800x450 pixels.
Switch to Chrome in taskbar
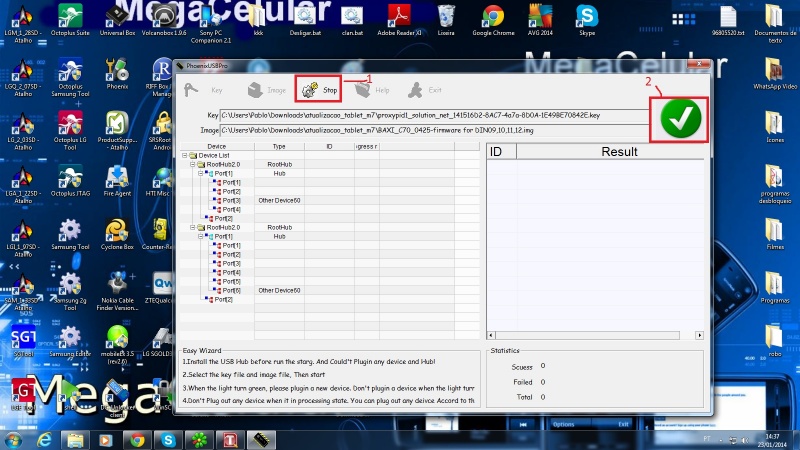tap(137, 440)
